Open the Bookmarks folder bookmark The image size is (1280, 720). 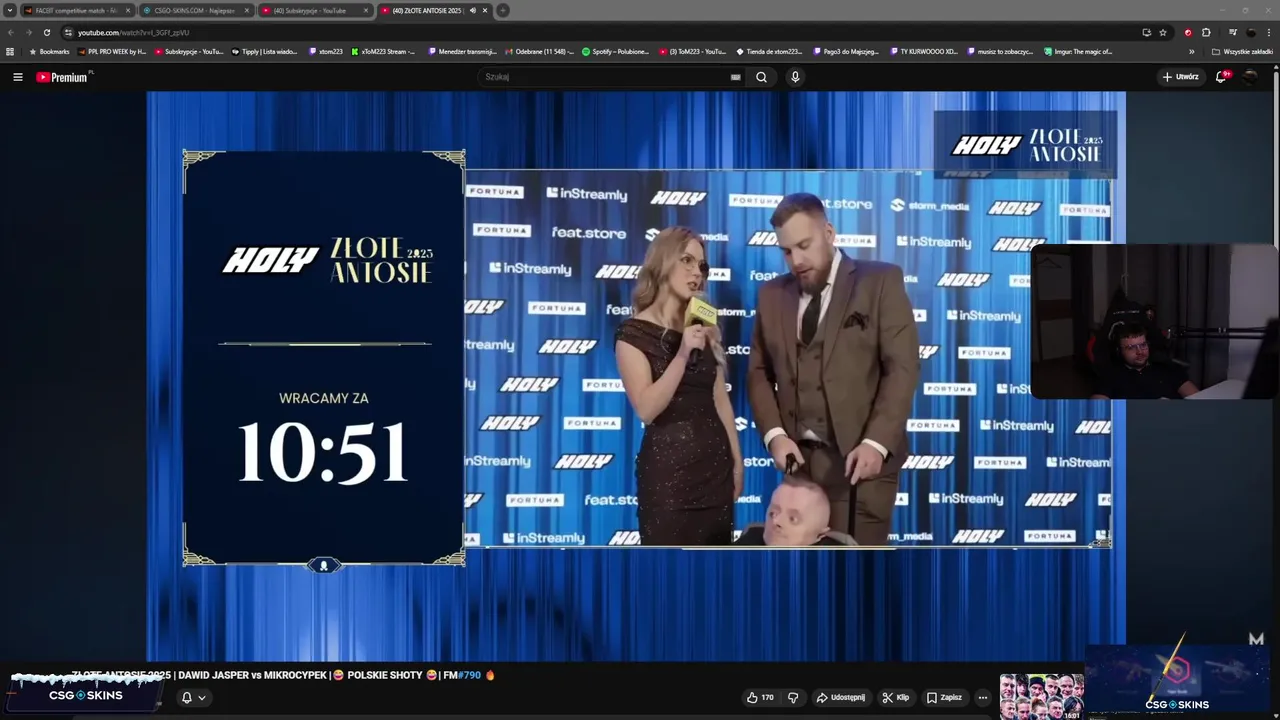[x=49, y=51]
